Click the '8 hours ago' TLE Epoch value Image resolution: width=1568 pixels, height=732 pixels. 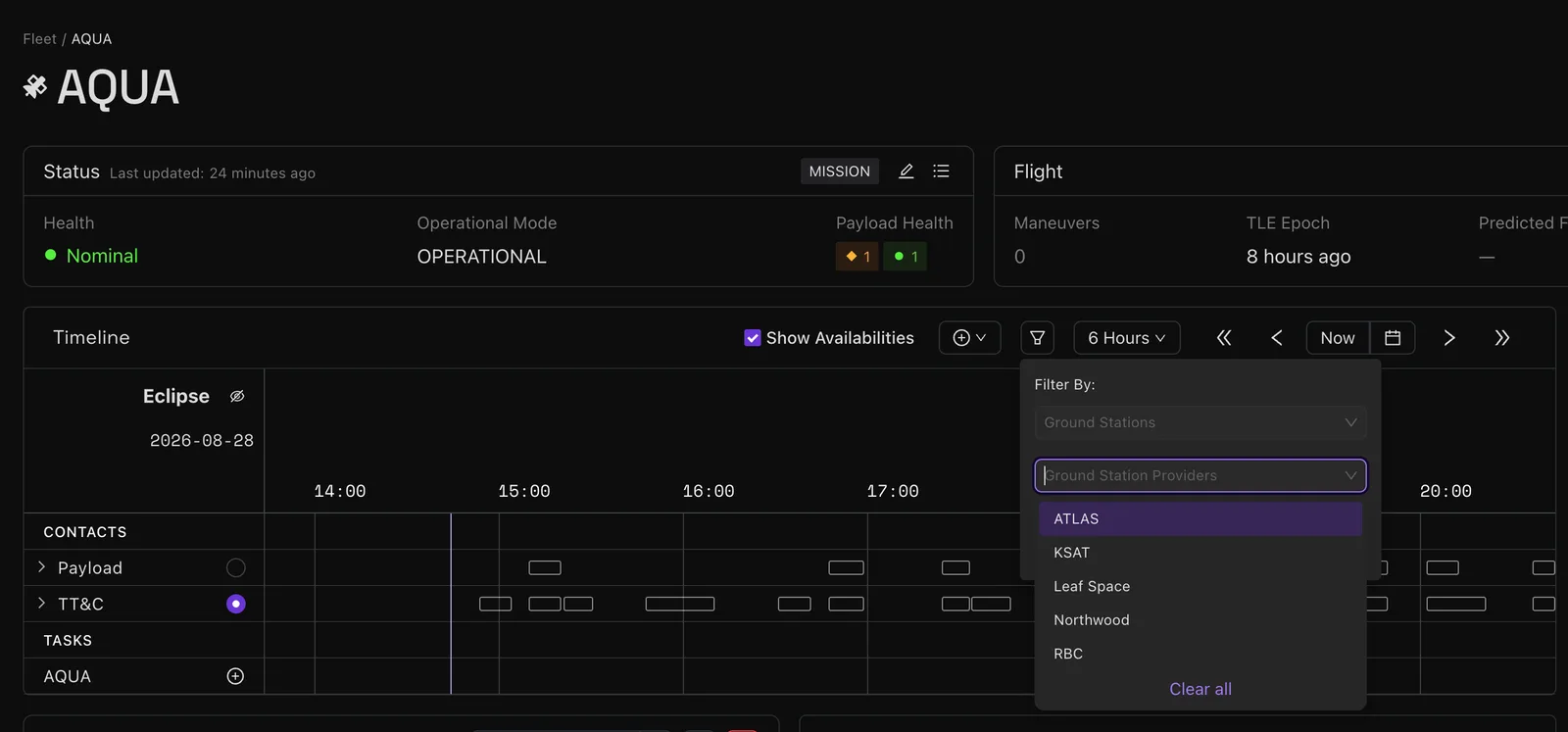tap(1298, 257)
